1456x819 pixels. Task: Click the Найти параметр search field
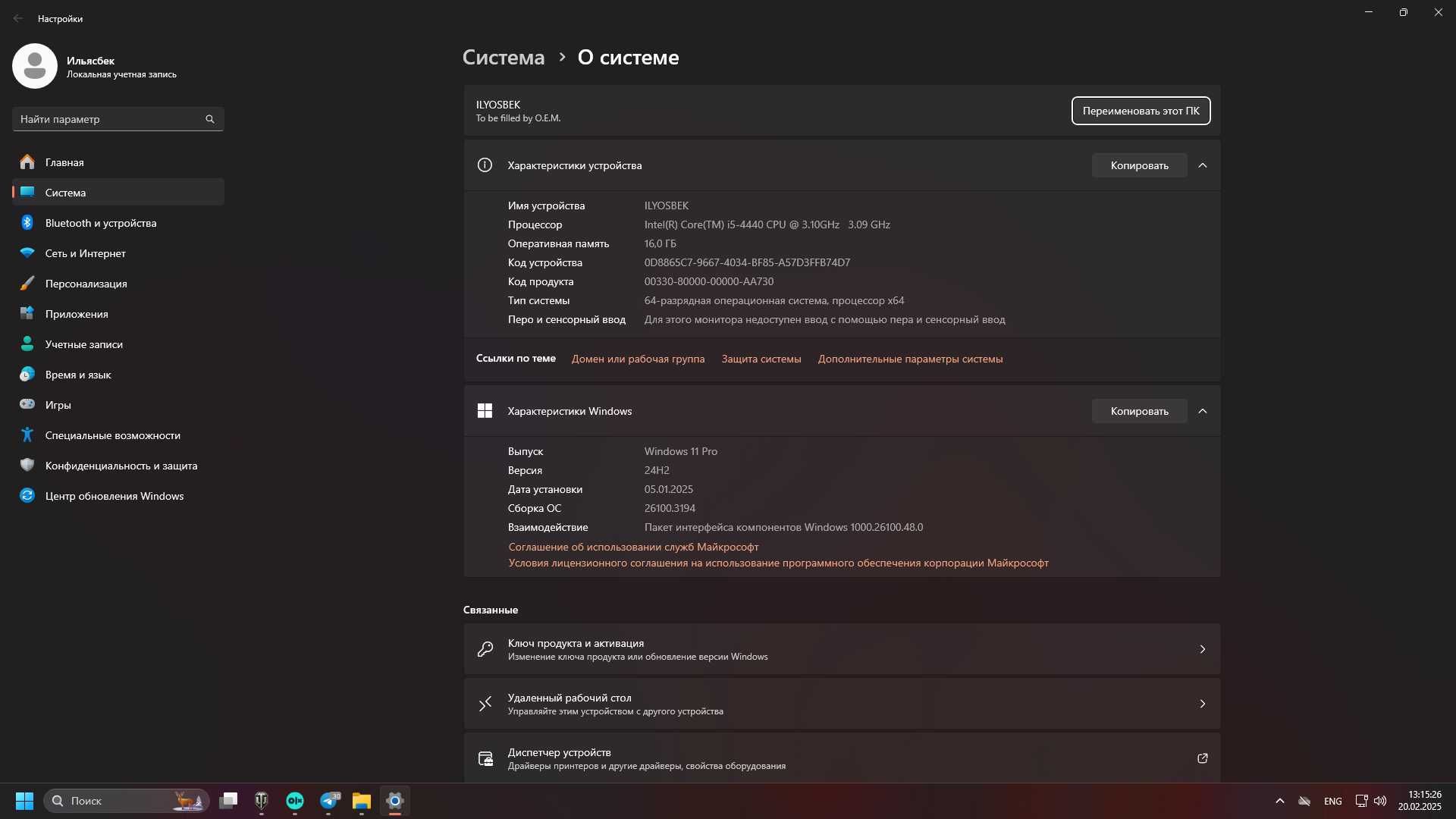point(118,119)
